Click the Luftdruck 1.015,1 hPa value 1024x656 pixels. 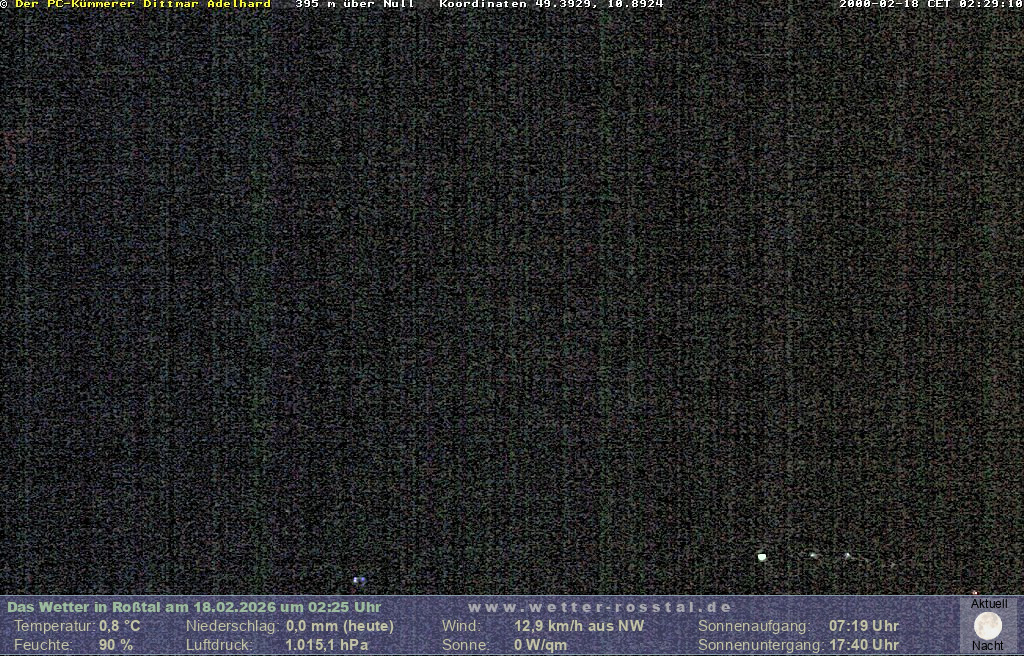(326, 645)
